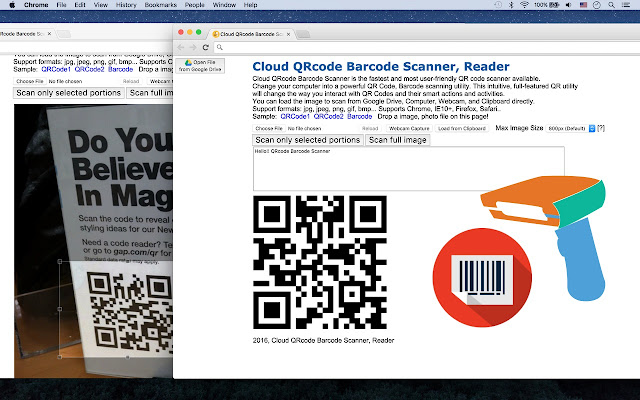640x400 pixels.
Task: Click the large QR code image
Action: pos(320,262)
